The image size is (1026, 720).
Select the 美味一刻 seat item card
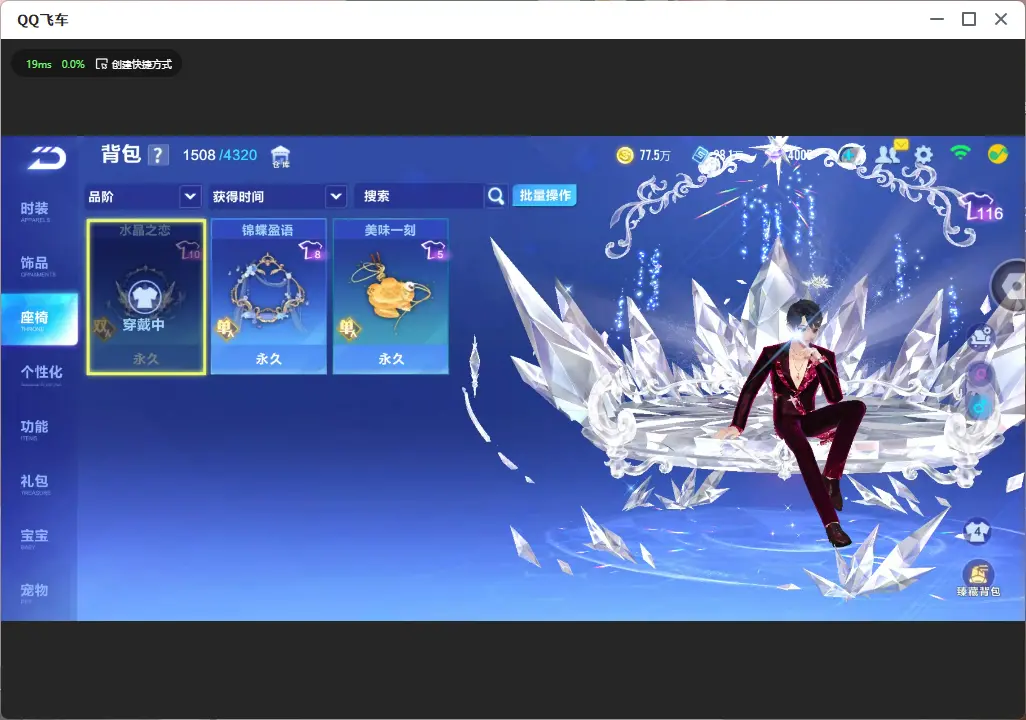coord(391,297)
